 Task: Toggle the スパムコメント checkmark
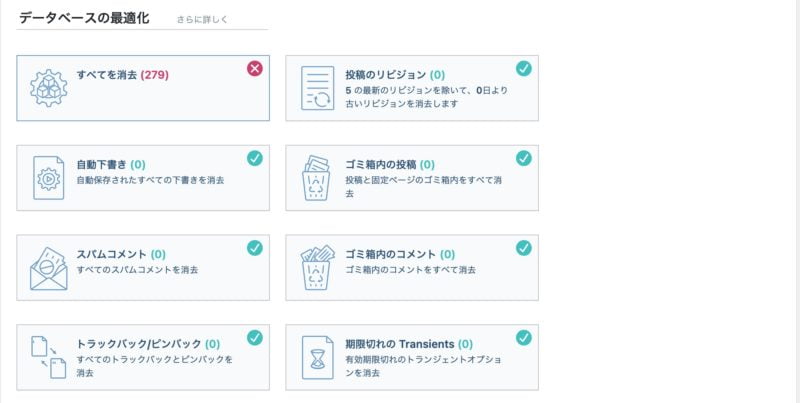(x=255, y=247)
